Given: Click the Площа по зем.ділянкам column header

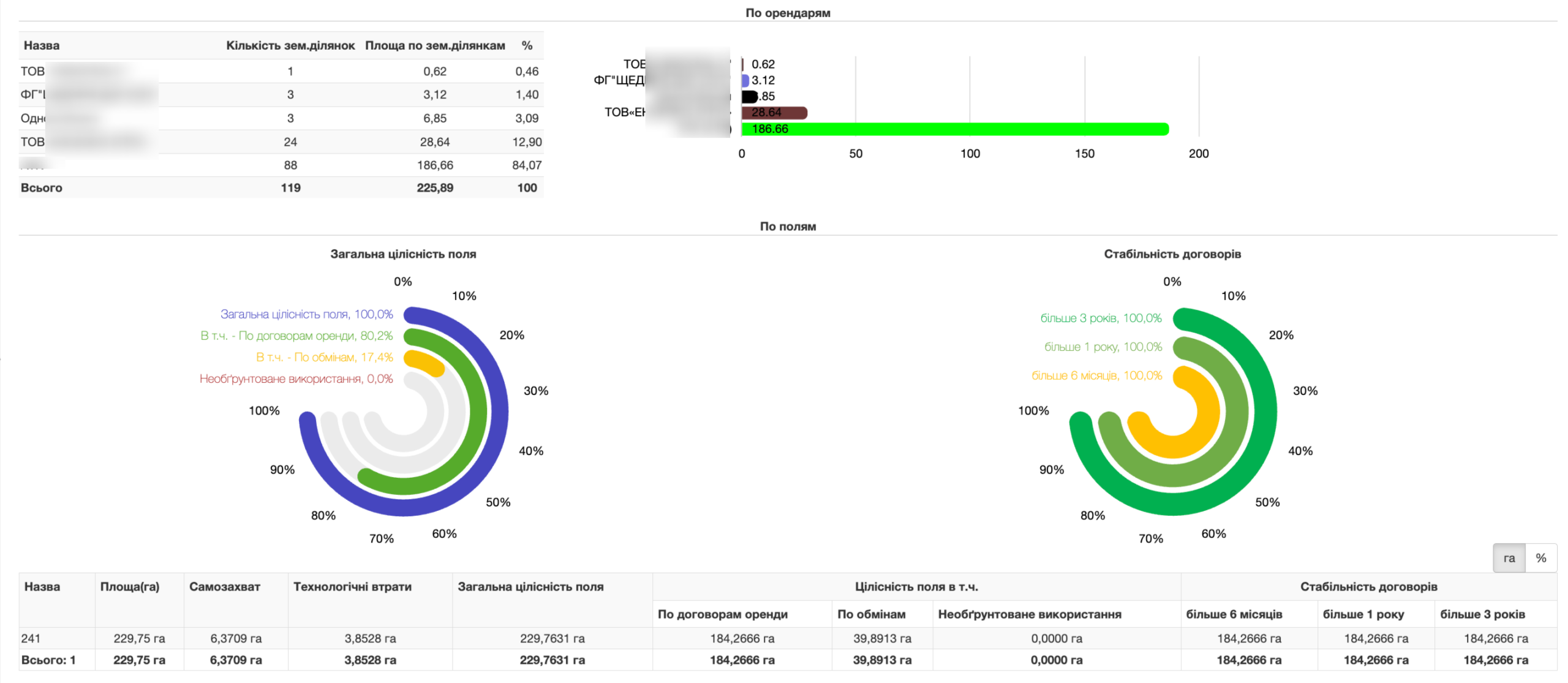Looking at the screenshot, I should pos(435,45).
